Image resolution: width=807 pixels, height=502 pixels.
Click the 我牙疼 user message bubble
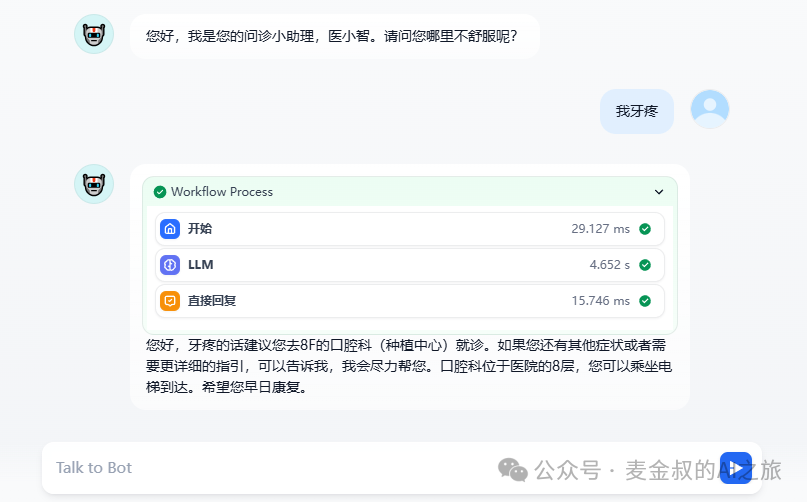tap(636, 111)
